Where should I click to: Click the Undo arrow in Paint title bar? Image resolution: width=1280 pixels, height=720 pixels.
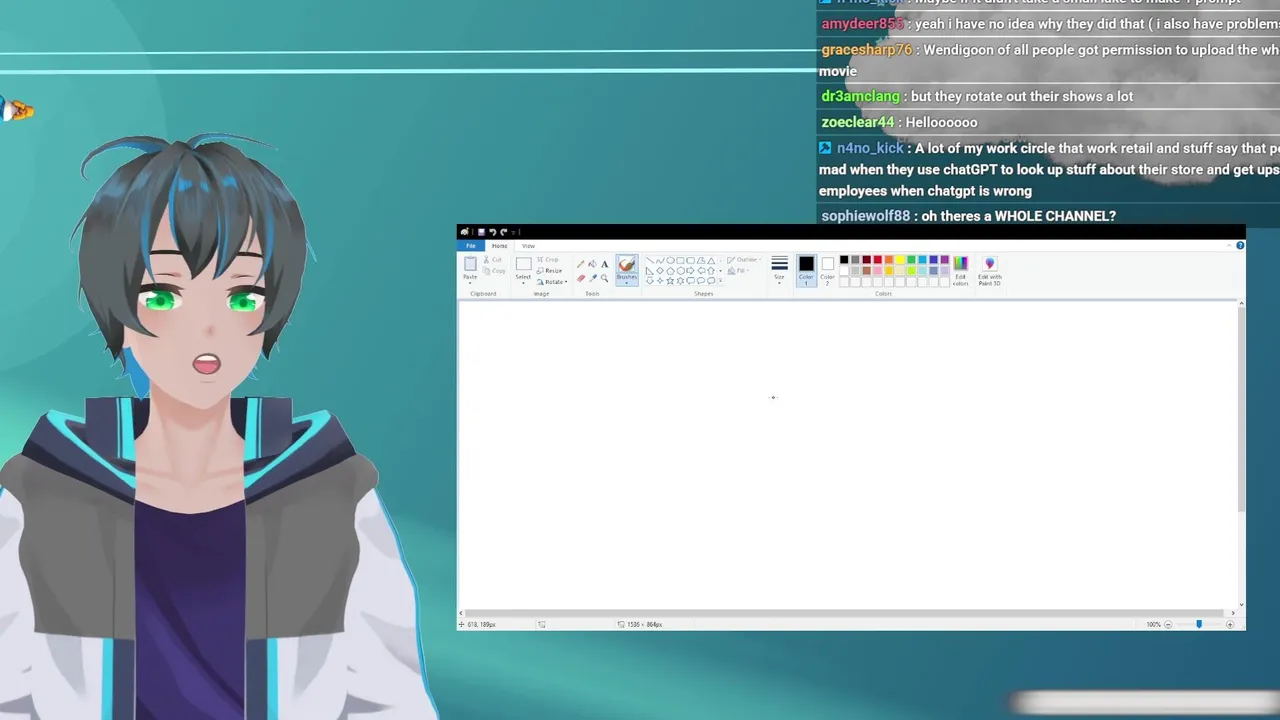click(x=493, y=232)
